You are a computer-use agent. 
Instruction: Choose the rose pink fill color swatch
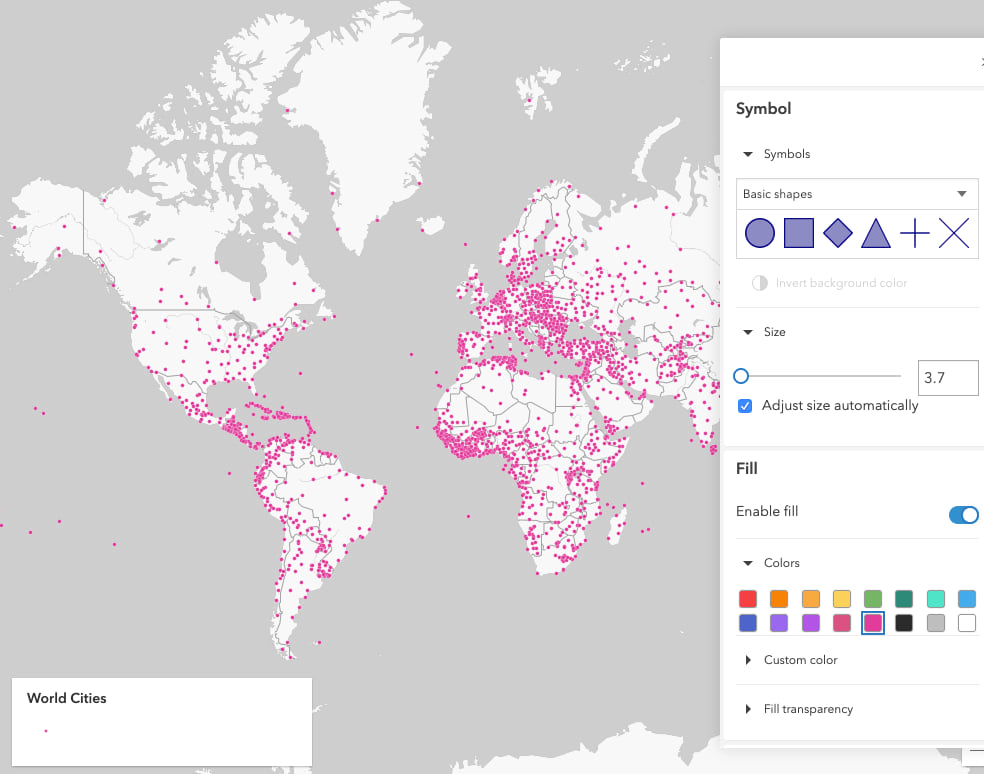pos(842,623)
